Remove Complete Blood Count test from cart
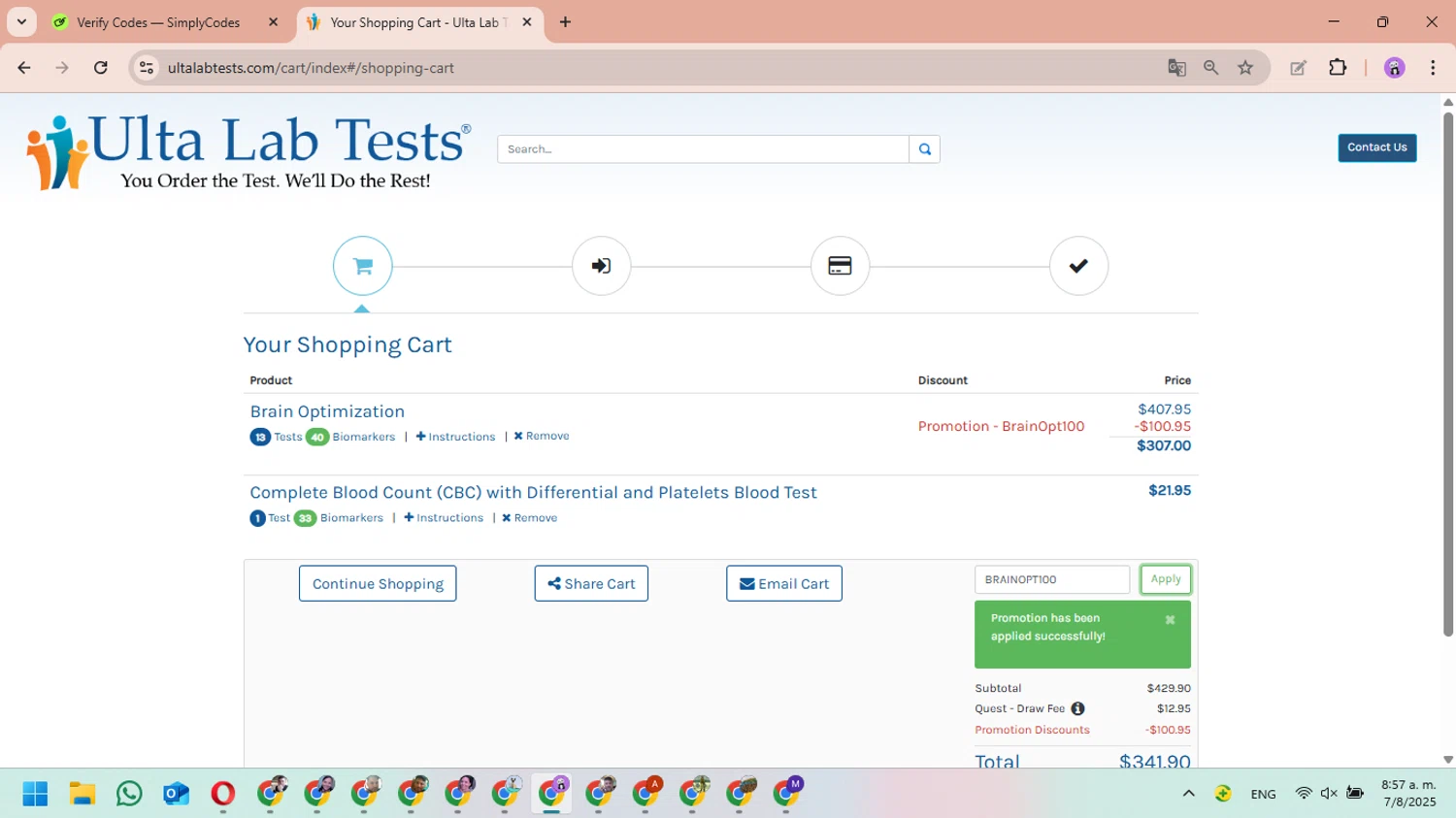Image resolution: width=1456 pixels, height=818 pixels. (530, 518)
